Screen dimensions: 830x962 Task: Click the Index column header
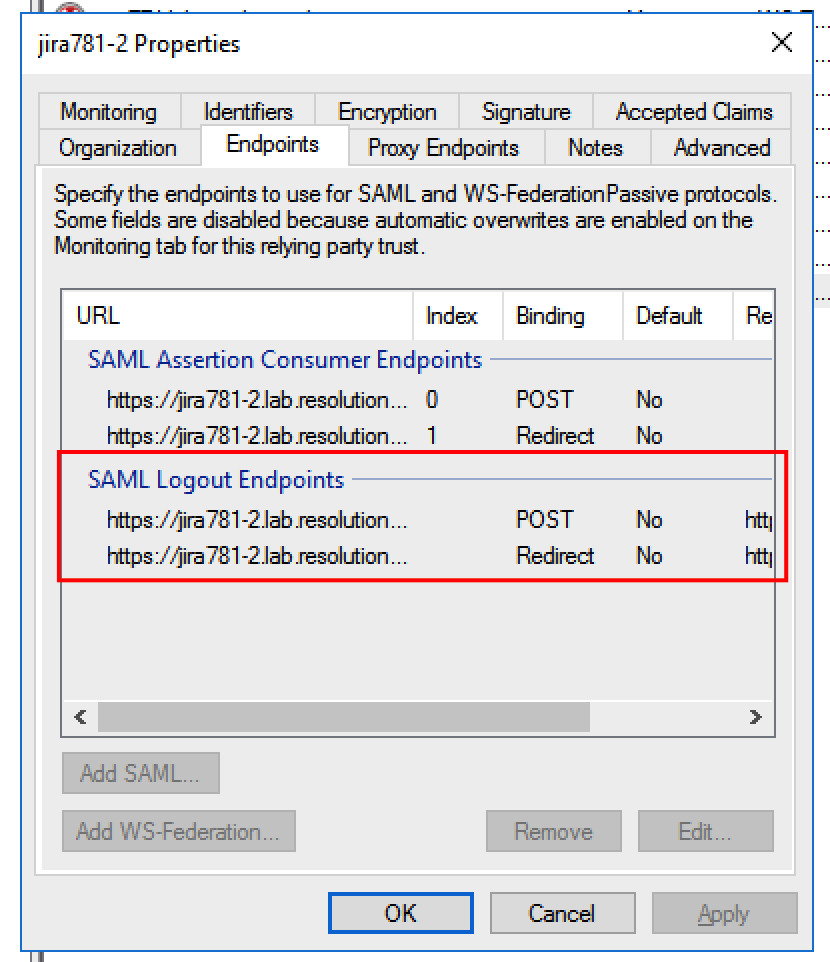tap(458, 315)
